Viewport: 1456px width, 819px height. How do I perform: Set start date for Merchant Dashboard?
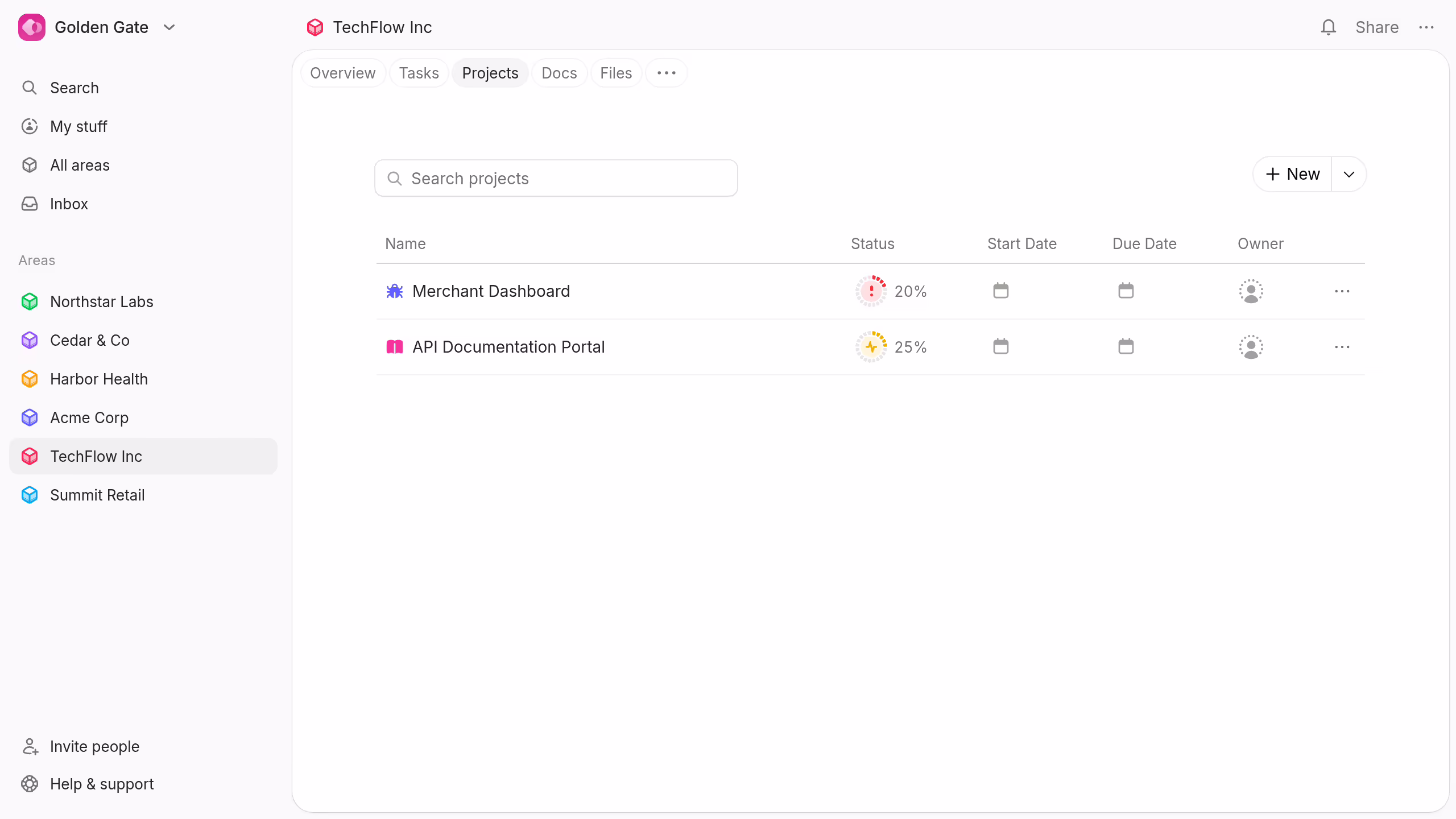coord(1001,291)
